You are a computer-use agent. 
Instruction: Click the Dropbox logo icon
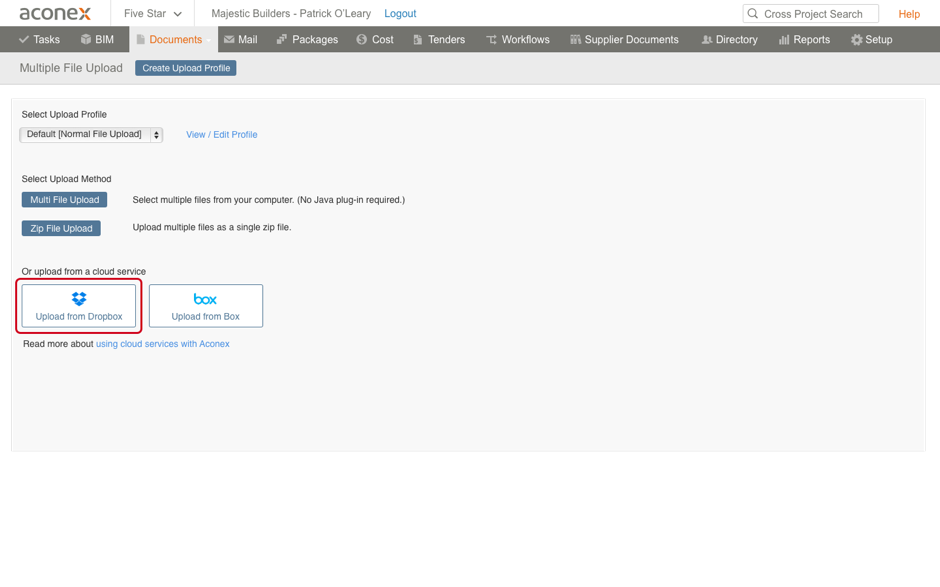pyautogui.click(x=79, y=299)
